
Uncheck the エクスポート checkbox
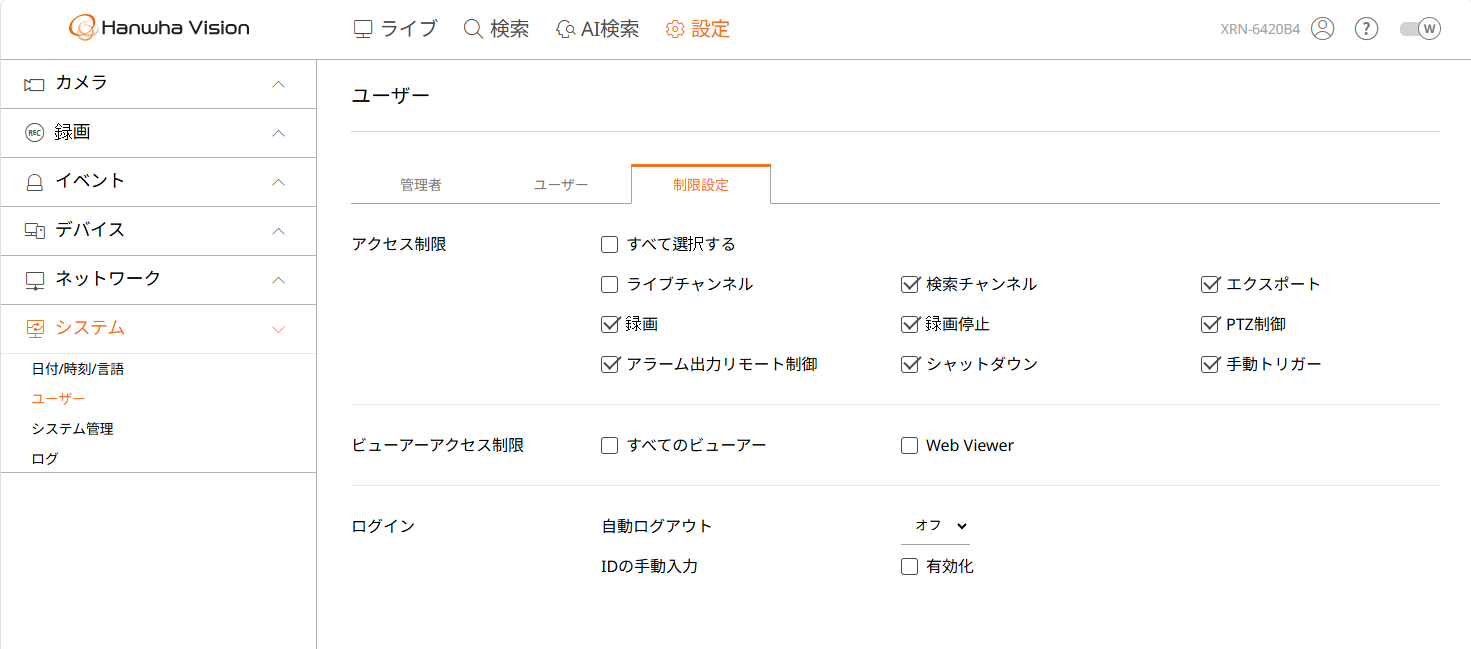coord(1210,285)
